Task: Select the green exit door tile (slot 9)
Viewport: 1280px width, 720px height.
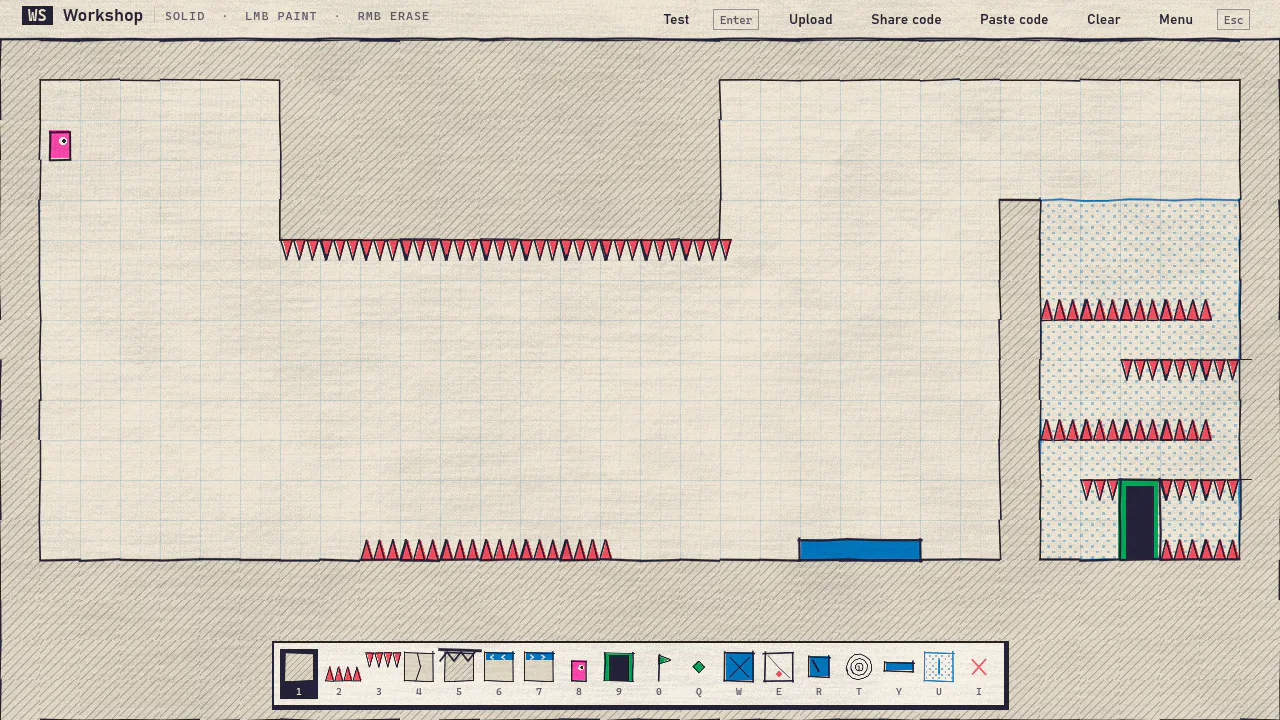Action: coord(619,667)
